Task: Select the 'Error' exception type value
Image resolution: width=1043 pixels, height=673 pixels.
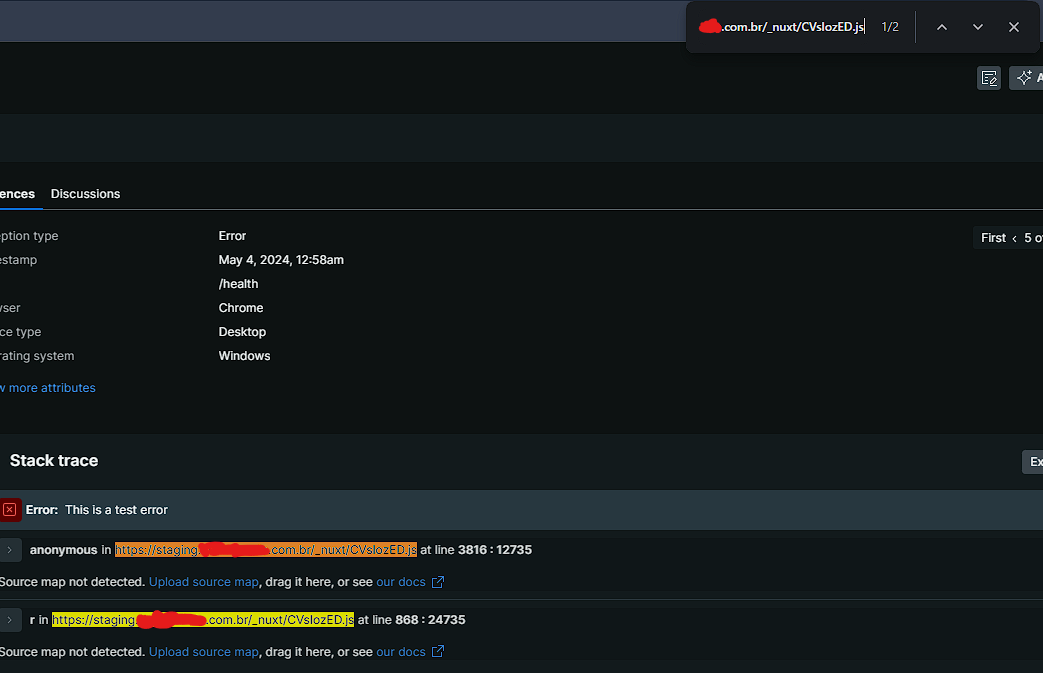Action: (232, 236)
